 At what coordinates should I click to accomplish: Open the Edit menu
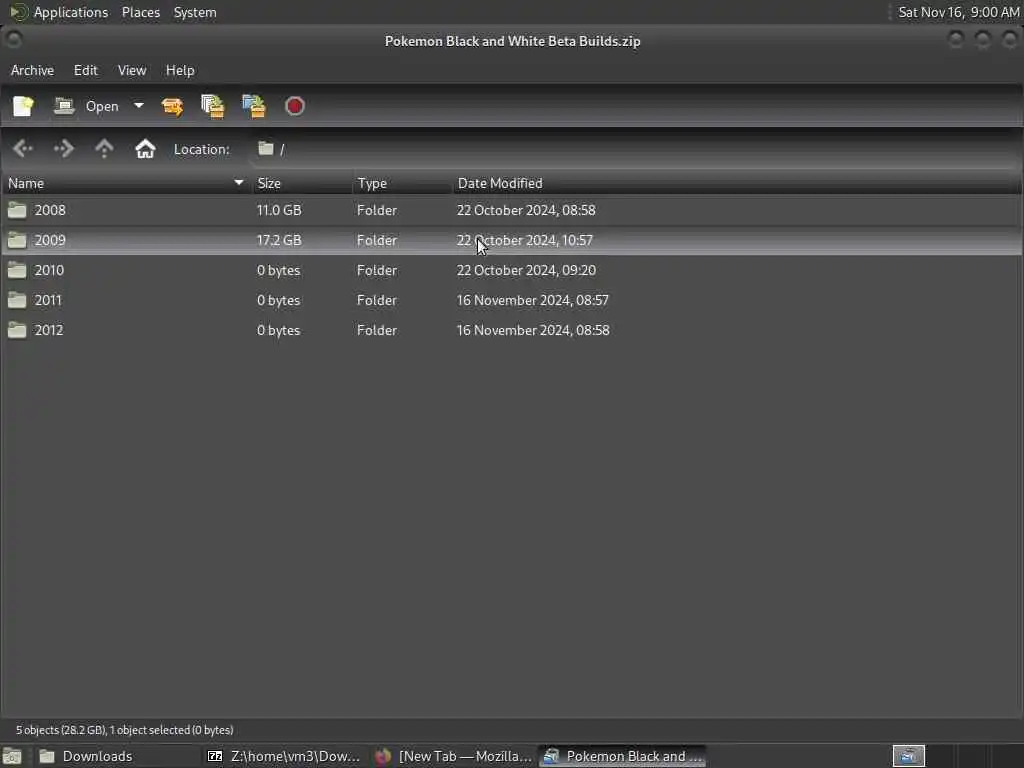click(86, 70)
